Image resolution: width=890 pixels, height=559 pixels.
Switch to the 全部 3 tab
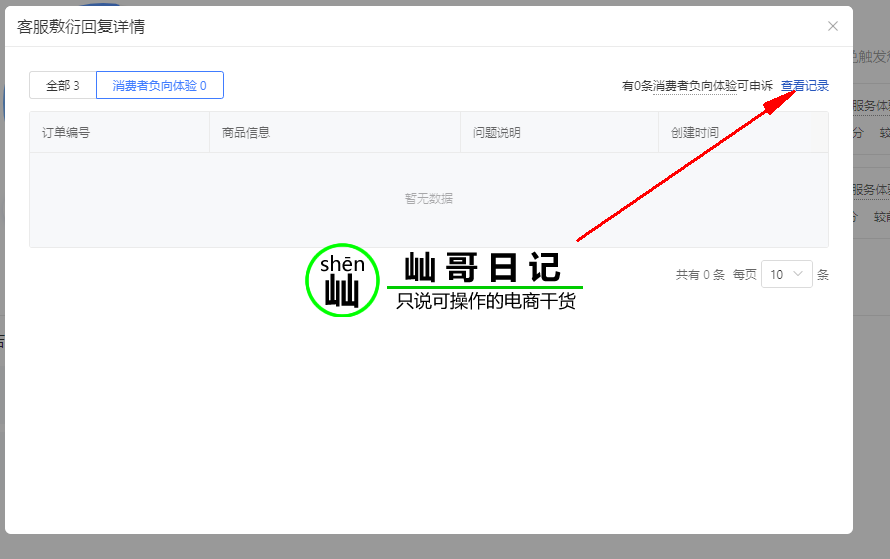[62, 86]
